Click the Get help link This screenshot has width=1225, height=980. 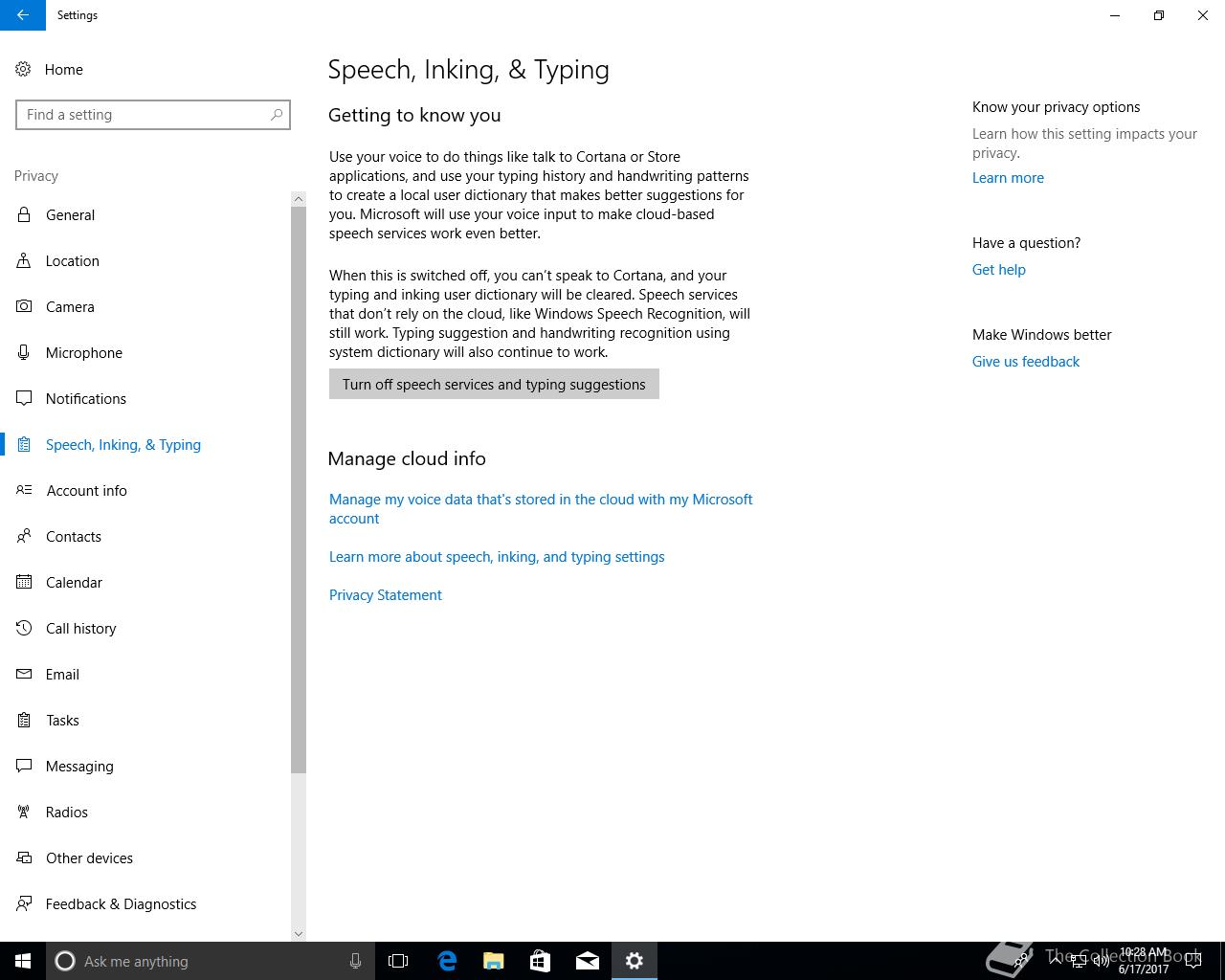[x=998, y=269]
